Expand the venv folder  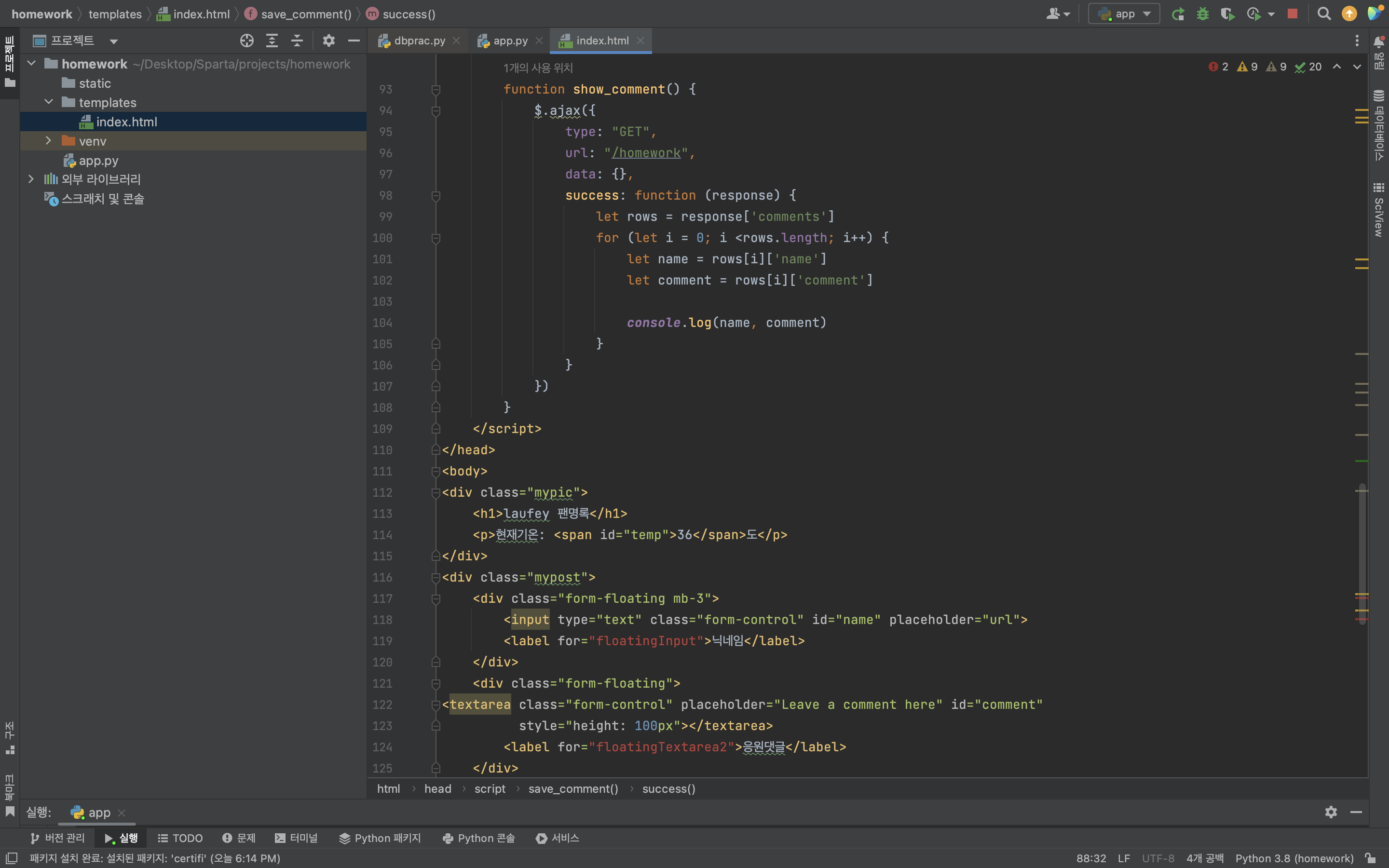click(49, 140)
